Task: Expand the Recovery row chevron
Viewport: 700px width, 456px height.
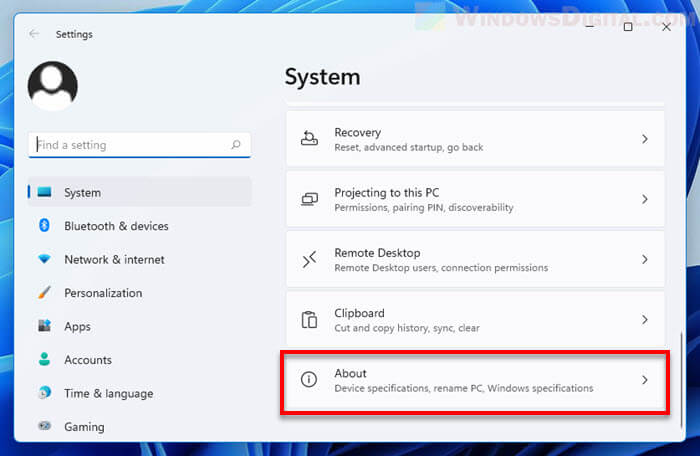Action: [x=645, y=139]
